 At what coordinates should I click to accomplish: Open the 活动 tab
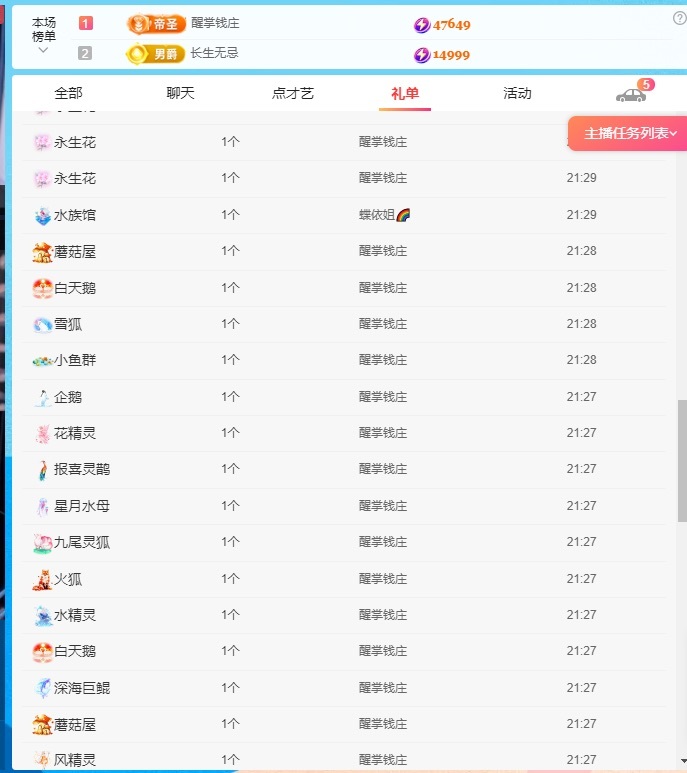coord(517,93)
